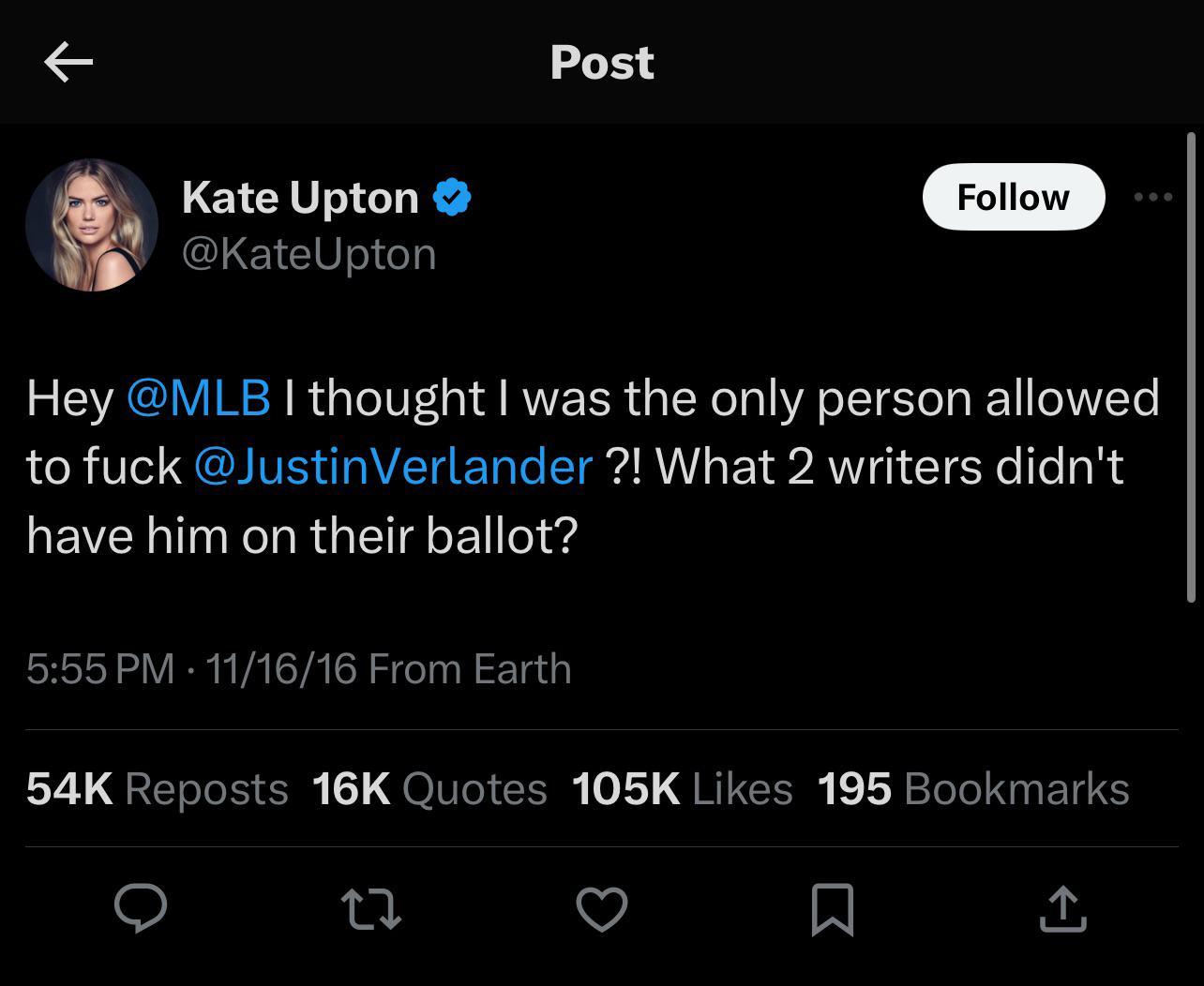Bookmark the post with the ribbon icon
This screenshot has height=986, width=1204.
[832, 909]
